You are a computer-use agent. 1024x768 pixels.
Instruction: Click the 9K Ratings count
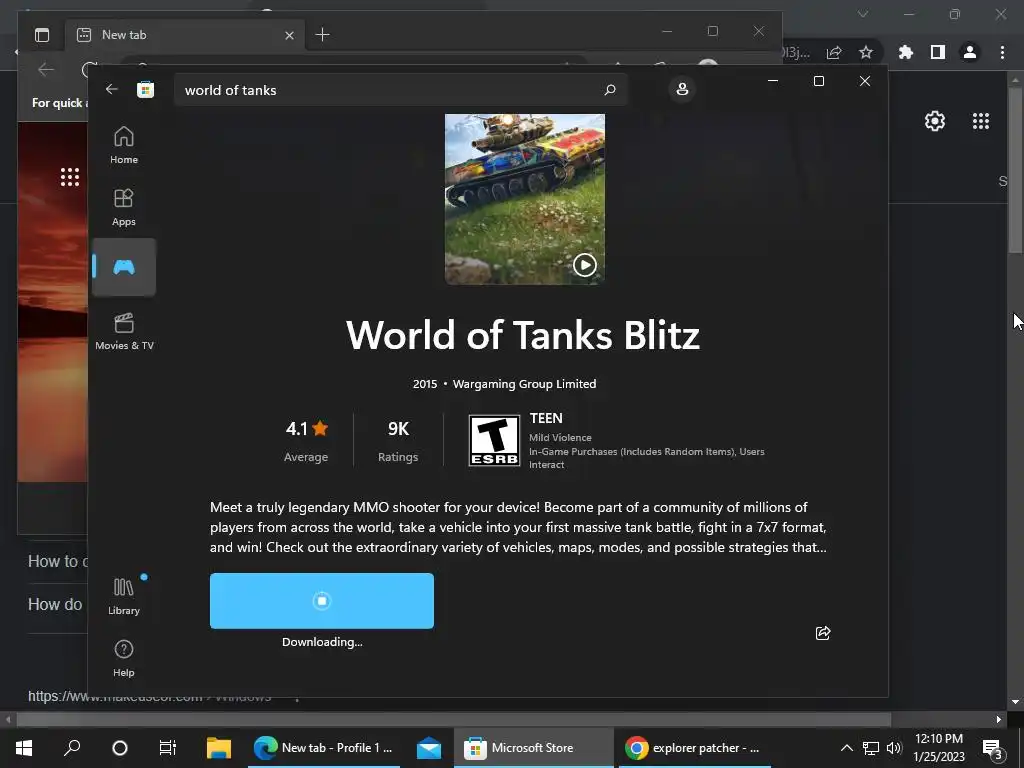point(398,440)
